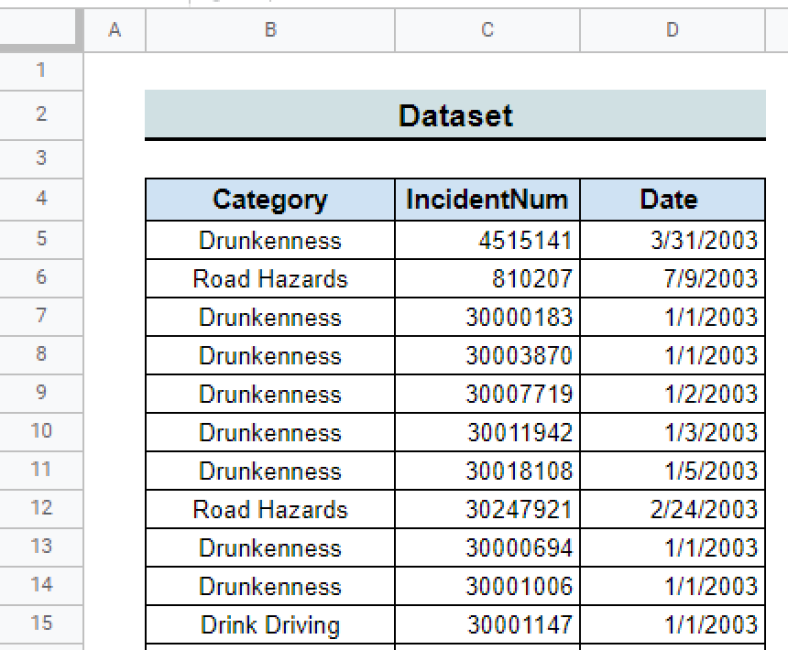Viewport: 788px width, 650px height.
Task: Select the Drink Driving cell
Action: [270, 625]
